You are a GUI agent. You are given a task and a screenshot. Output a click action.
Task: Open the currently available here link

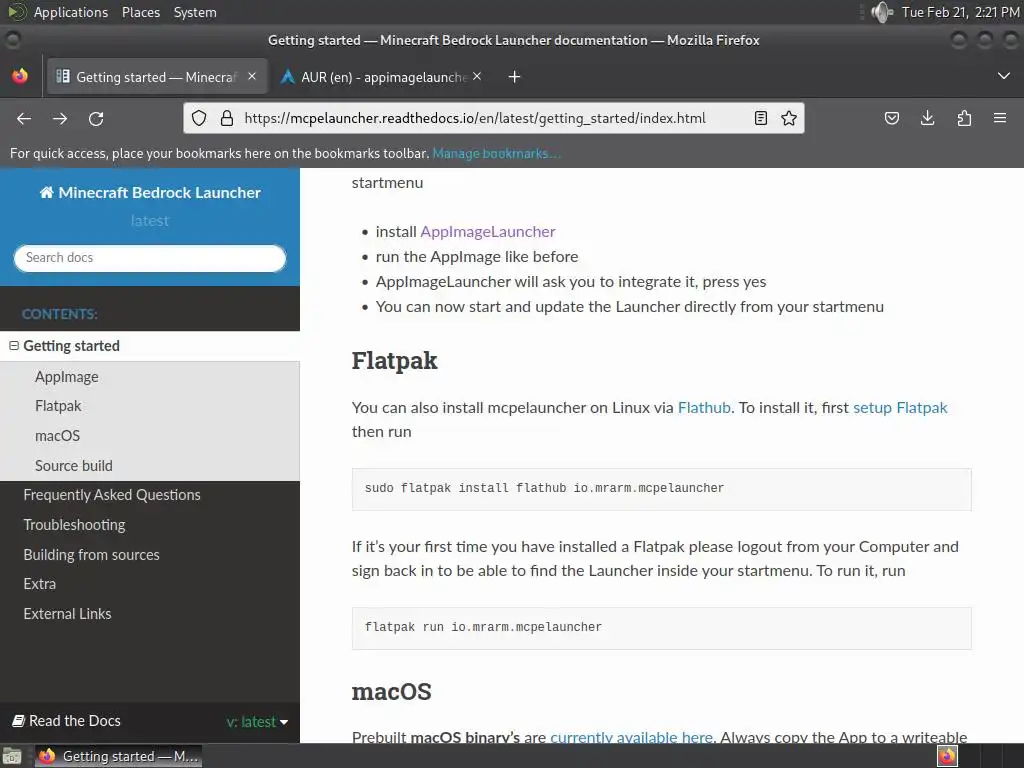coord(632,737)
